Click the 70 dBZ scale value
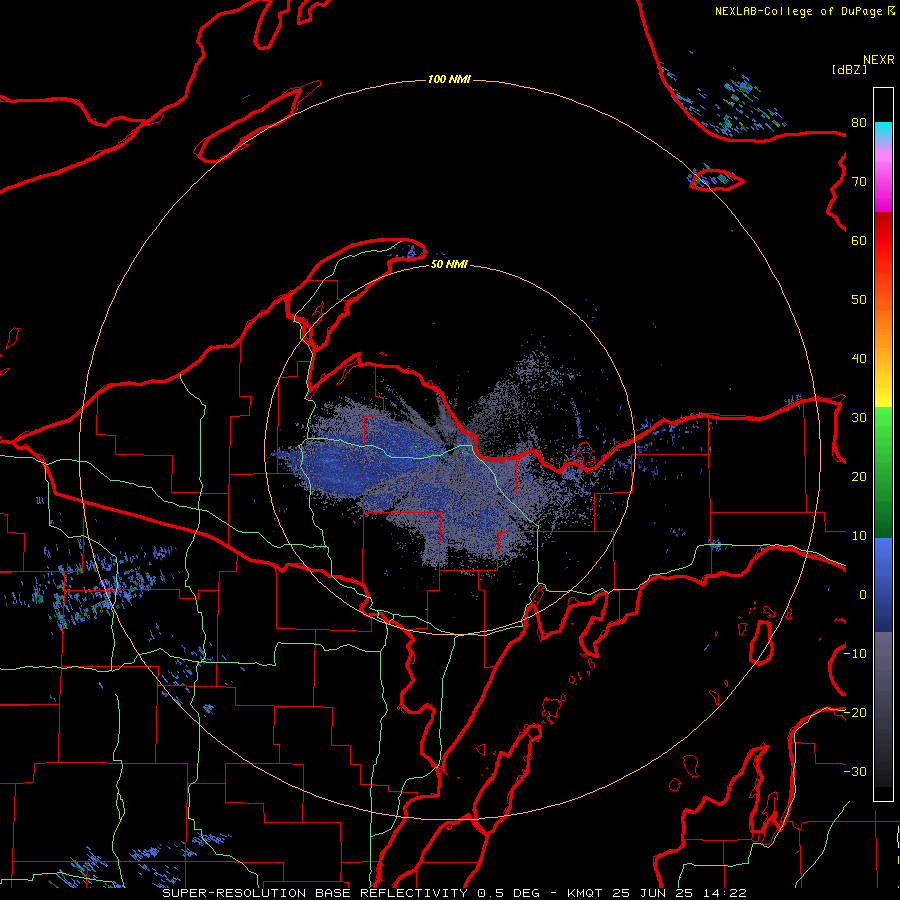The width and height of the screenshot is (900, 900). 859,182
